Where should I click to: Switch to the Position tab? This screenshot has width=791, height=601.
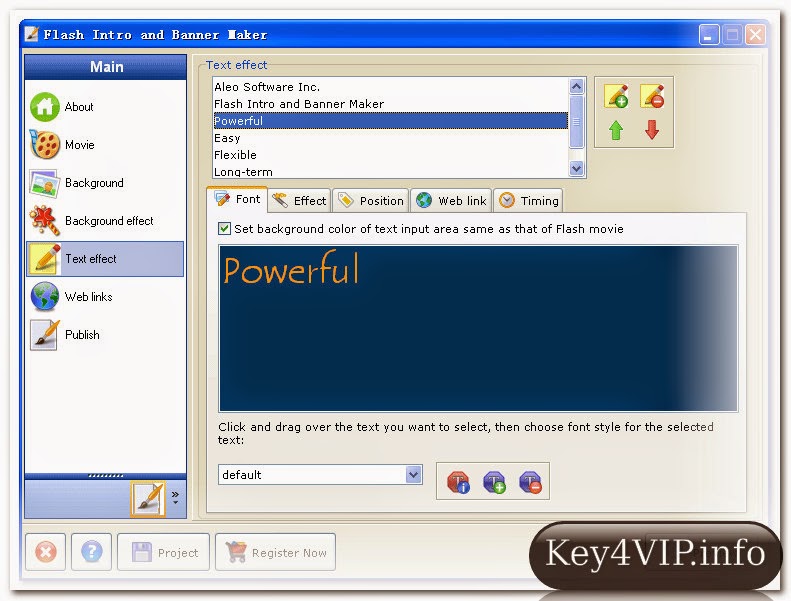(371, 200)
